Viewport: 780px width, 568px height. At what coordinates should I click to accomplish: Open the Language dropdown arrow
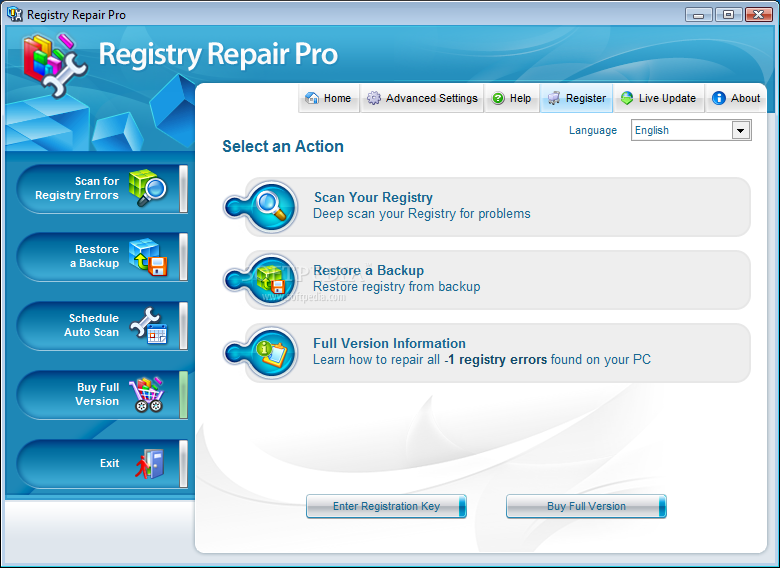[741, 130]
